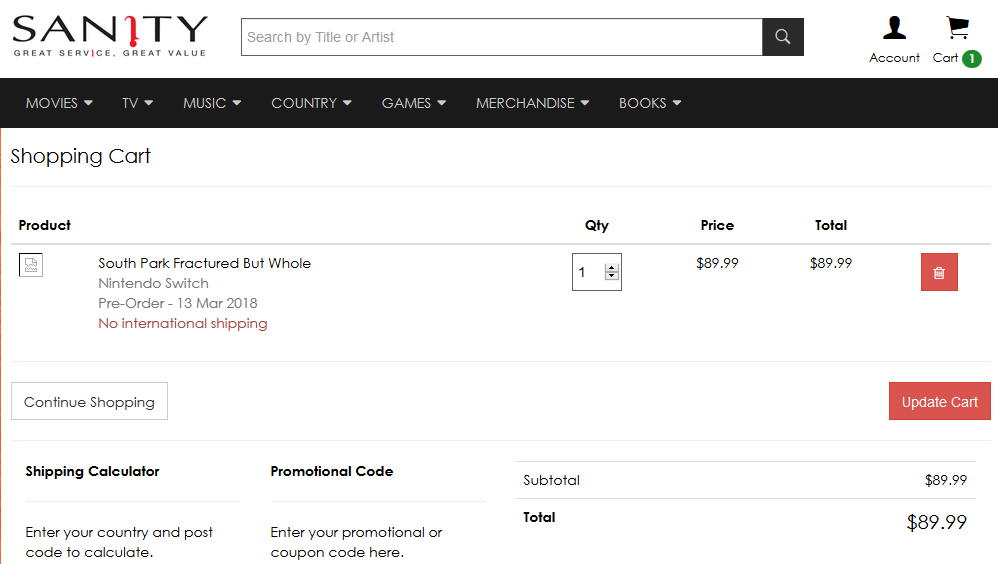Image resolution: width=998 pixels, height=564 pixels.
Task: Click the Update Cart button
Action: tap(939, 401)
